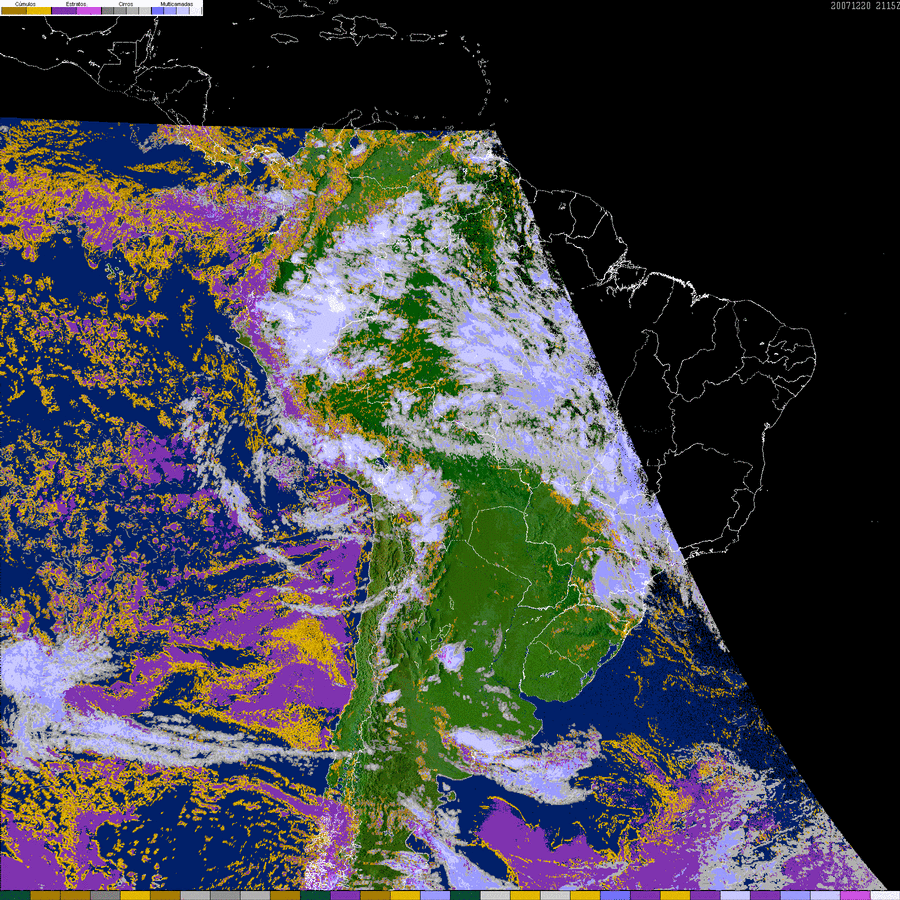Click the dark purple Estratos legend swatch
This screenshot has height=900, width=900.
pyautogui.click(x=64, y=10)
